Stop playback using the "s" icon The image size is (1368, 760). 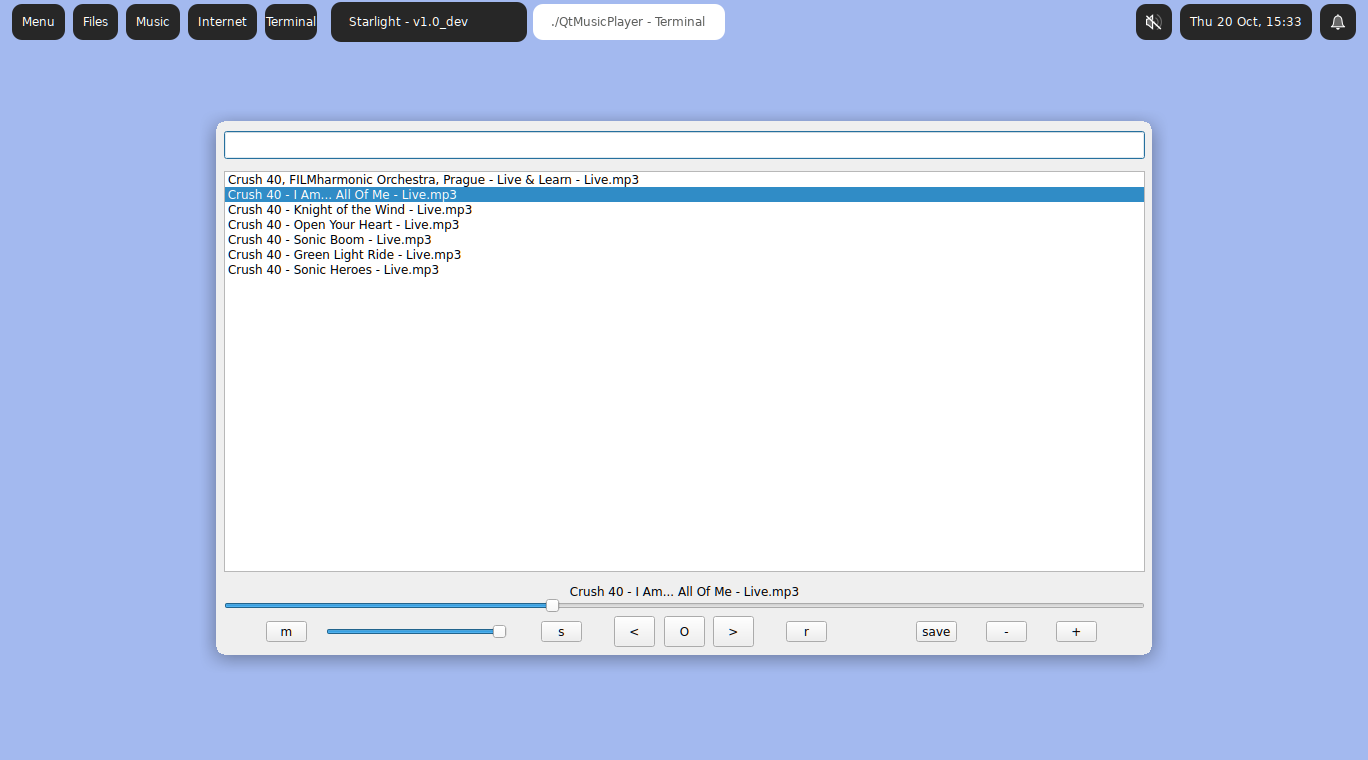(x=561, y=631)
